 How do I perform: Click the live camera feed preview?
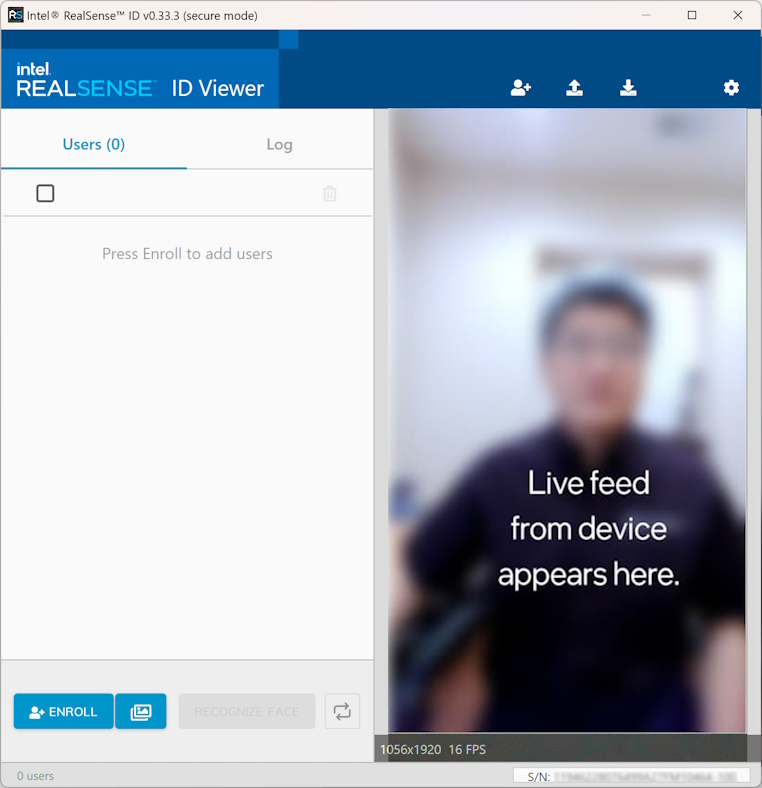click(567, 400)
